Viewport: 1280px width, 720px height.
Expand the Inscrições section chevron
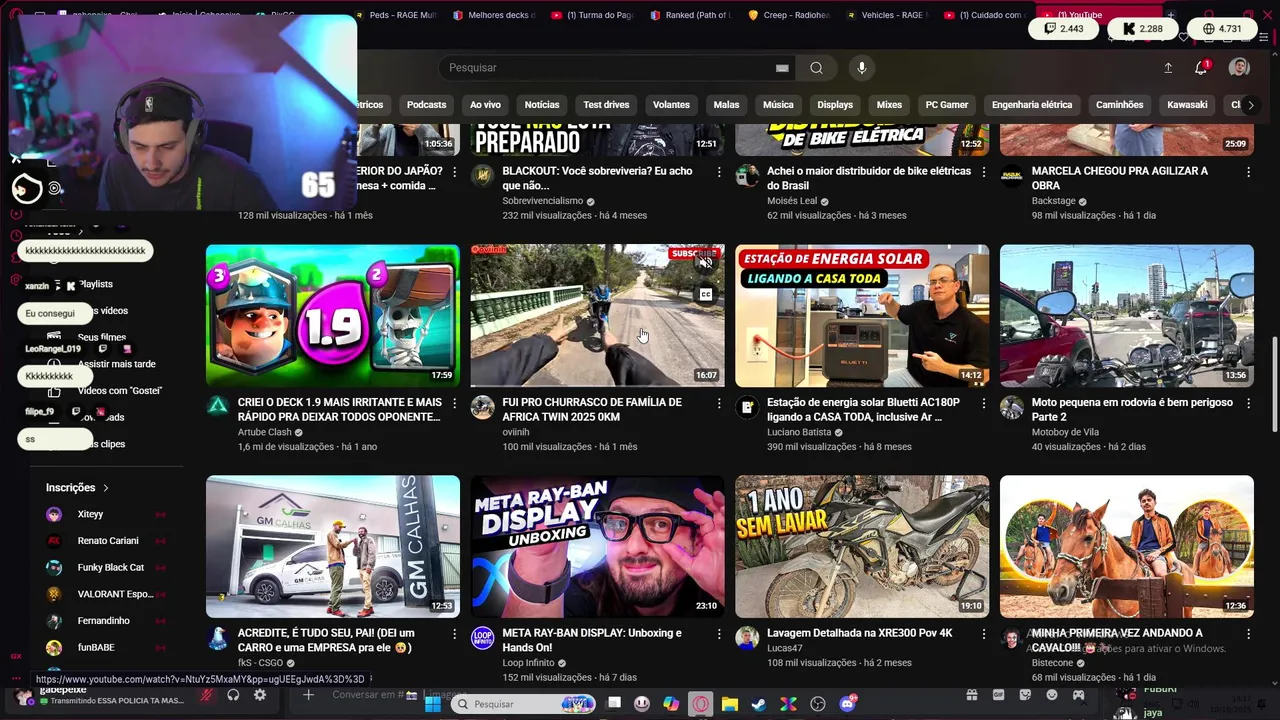pos(105,488)
